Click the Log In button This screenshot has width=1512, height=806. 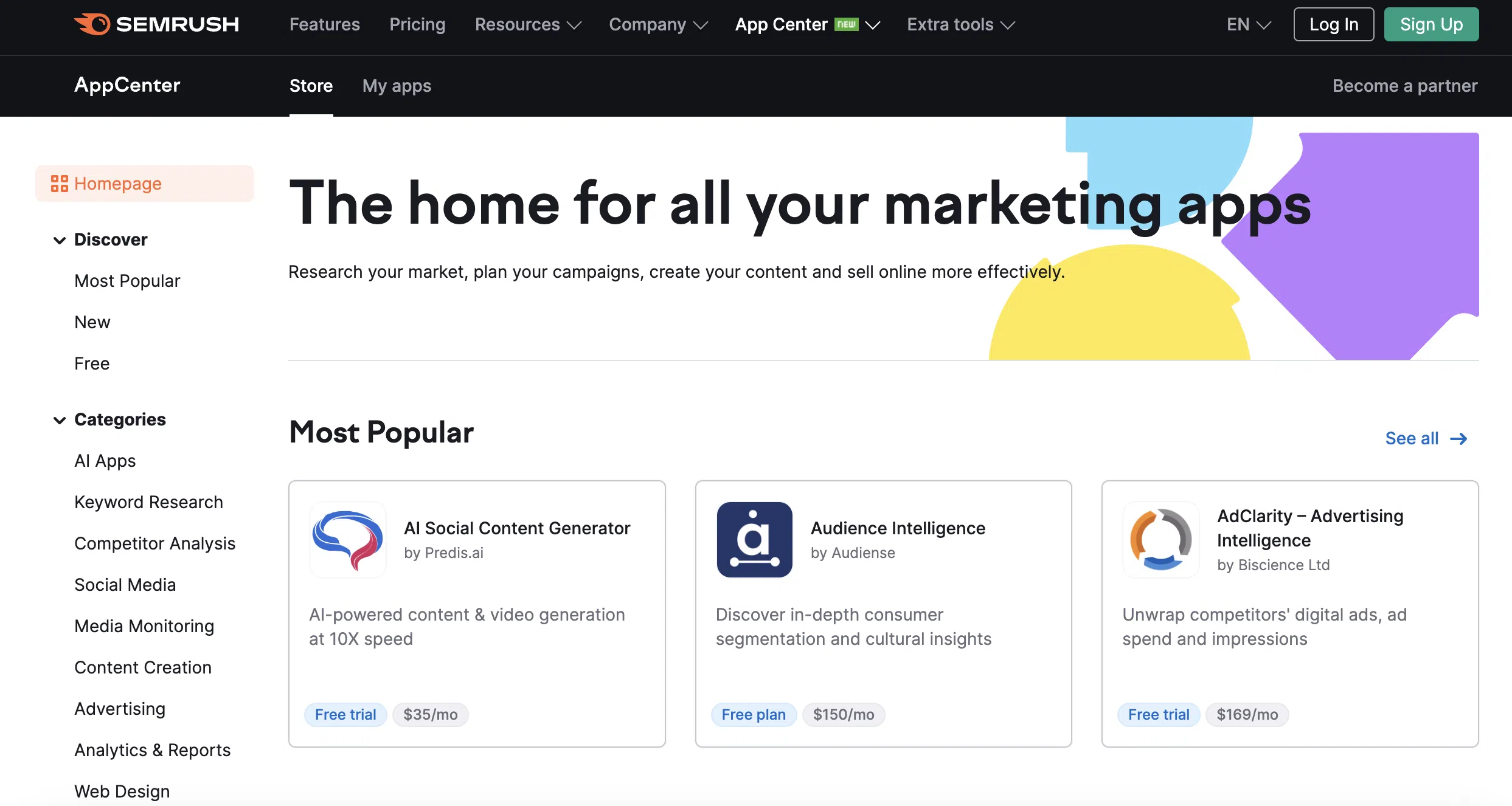click(x=1333, y=24)
